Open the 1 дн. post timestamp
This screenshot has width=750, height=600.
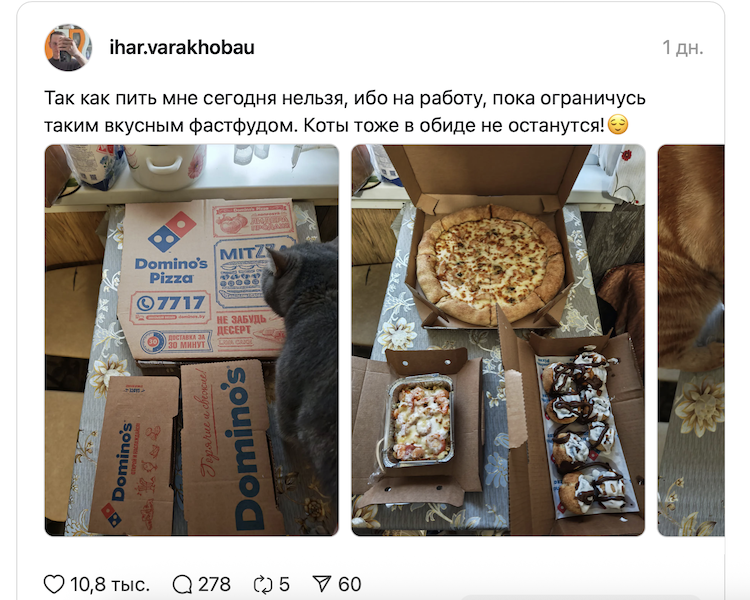click(x=683, y=47)
